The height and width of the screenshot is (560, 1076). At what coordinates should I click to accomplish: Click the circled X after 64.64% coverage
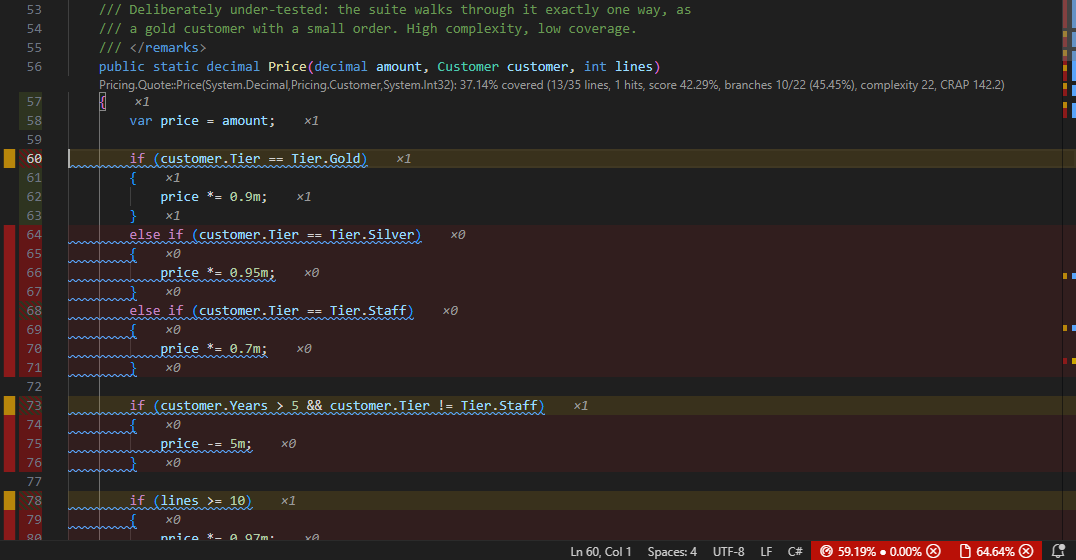1026,551
